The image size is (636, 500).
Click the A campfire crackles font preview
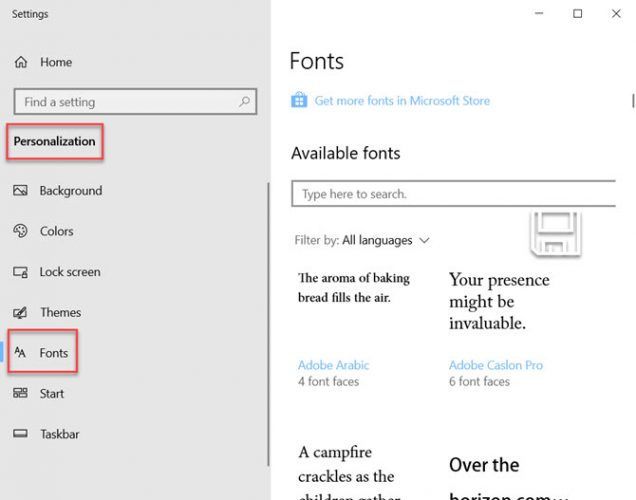coord(349,472)
